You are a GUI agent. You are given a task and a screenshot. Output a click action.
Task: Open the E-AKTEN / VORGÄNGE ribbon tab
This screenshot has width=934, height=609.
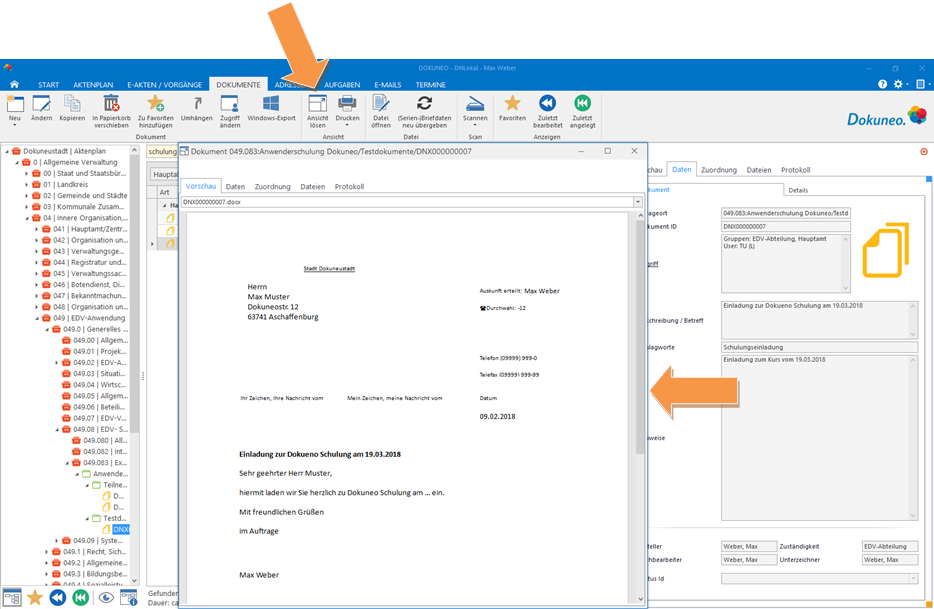point(164,85)
